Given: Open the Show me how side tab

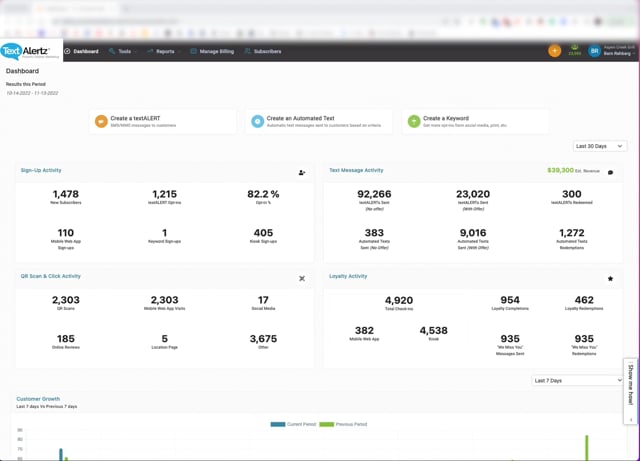Looking at the screenshot, I should 631,391.
